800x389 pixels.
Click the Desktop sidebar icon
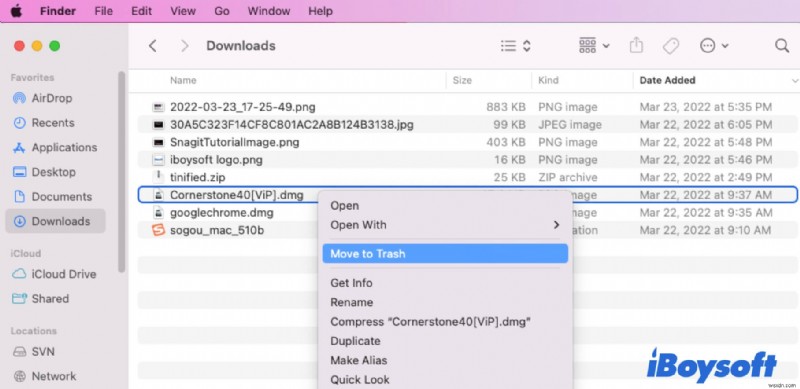coord(19,172)
